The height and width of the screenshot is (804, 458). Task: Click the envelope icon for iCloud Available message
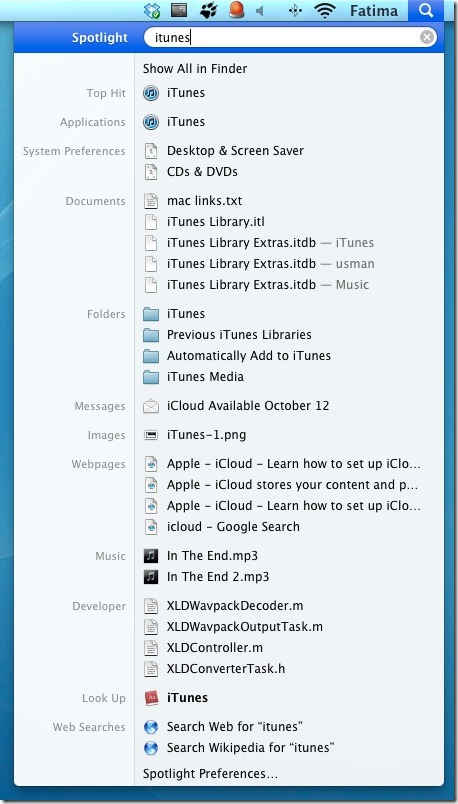pyautogui.click(x=151, y=406)
